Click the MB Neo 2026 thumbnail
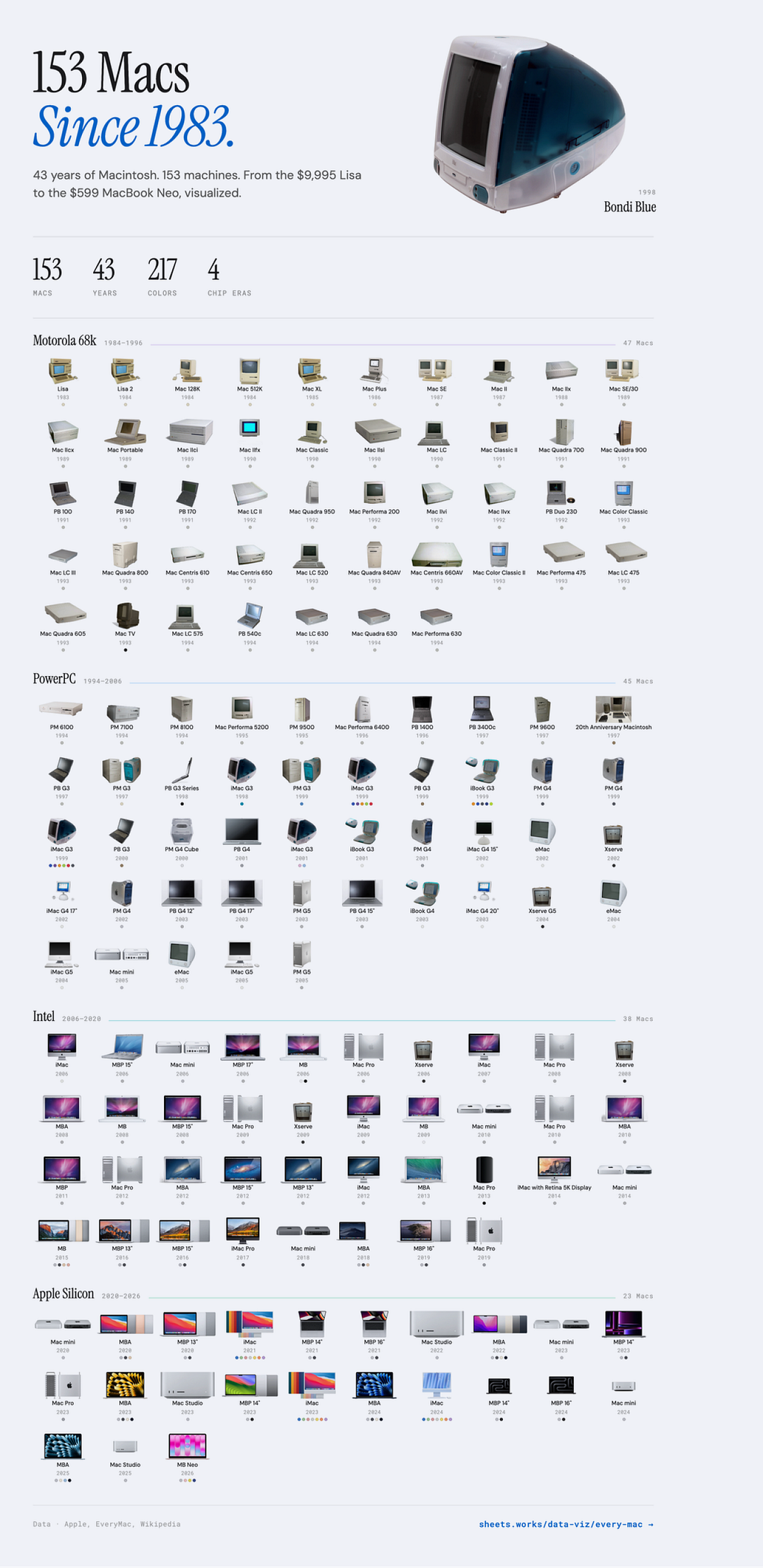This screenshot has width=763, height=1568. tap(187, 1447)
